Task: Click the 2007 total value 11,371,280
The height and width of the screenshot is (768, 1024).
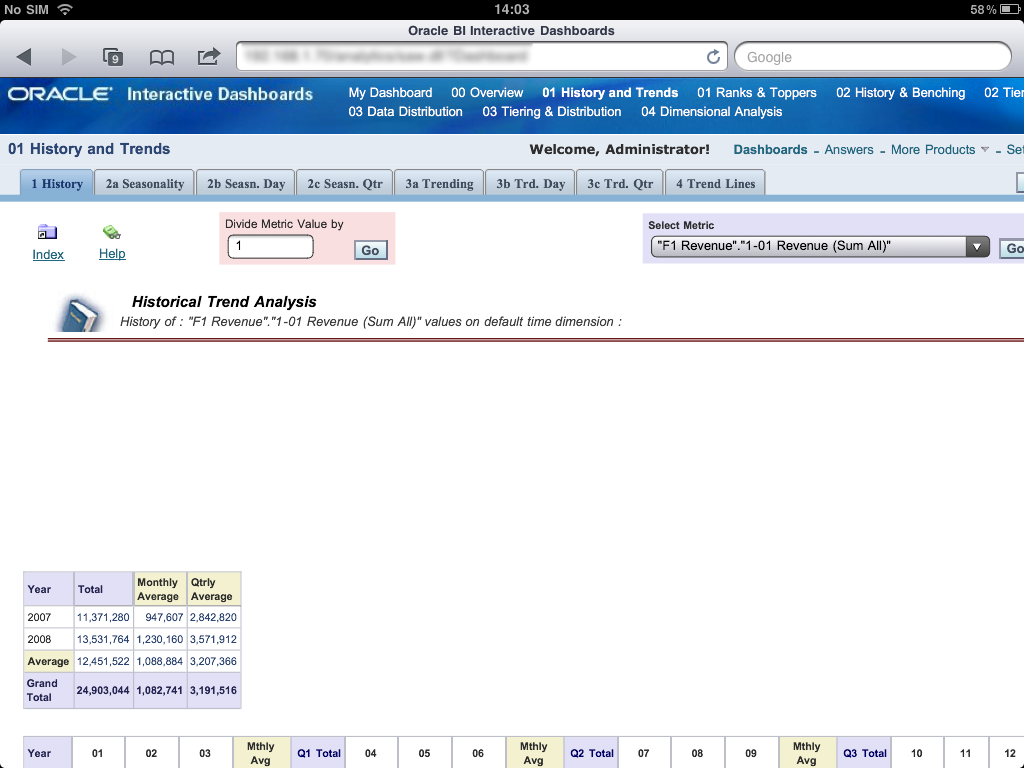Action: (x=103, y=618)
